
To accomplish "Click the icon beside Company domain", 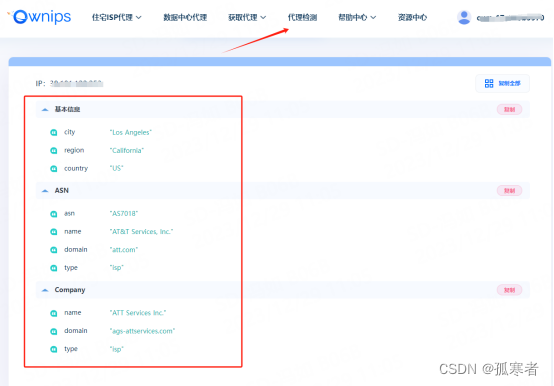I will coord(54,331).
